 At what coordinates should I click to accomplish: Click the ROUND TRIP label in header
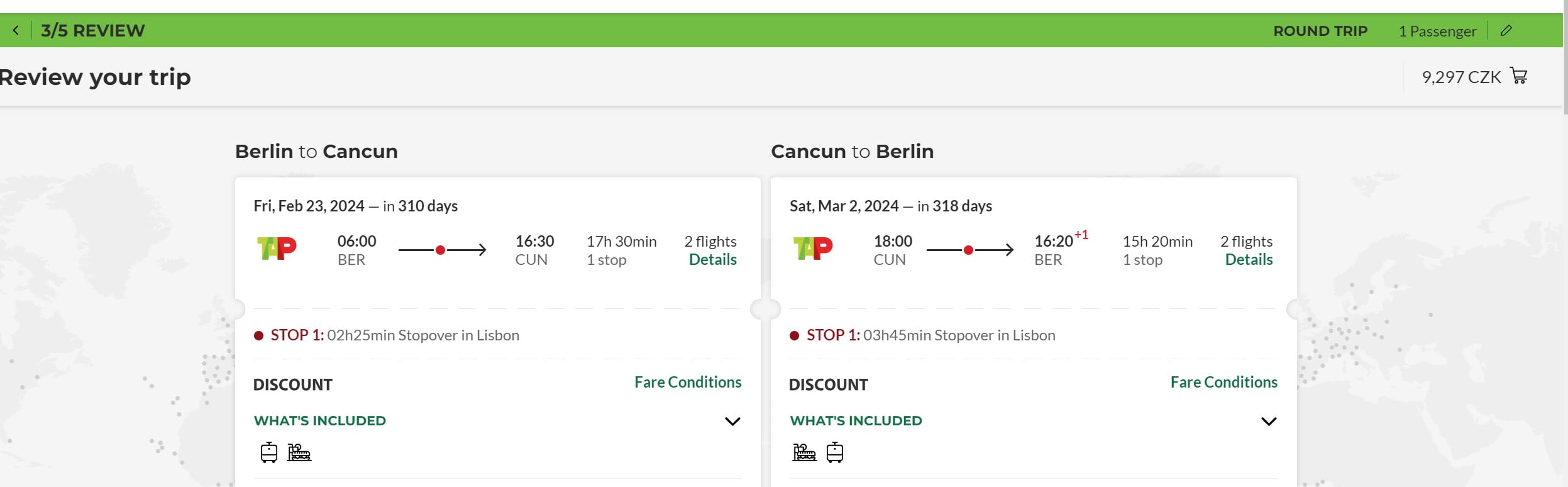click(x=1320, y=31)
